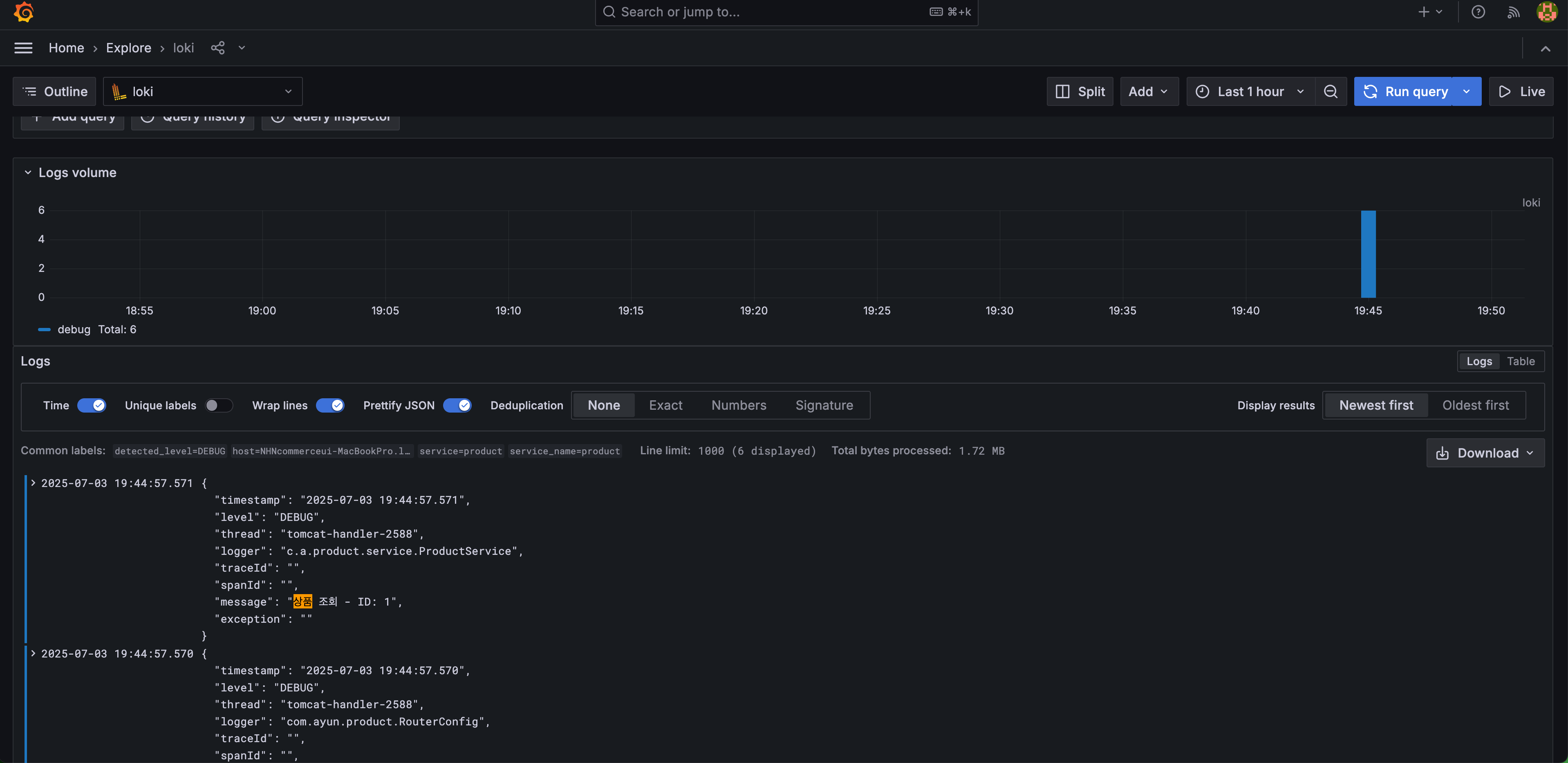This screenshot has height=763, width=1568.
Task: Select Exact deduplication option
Action: coord(665,405)
